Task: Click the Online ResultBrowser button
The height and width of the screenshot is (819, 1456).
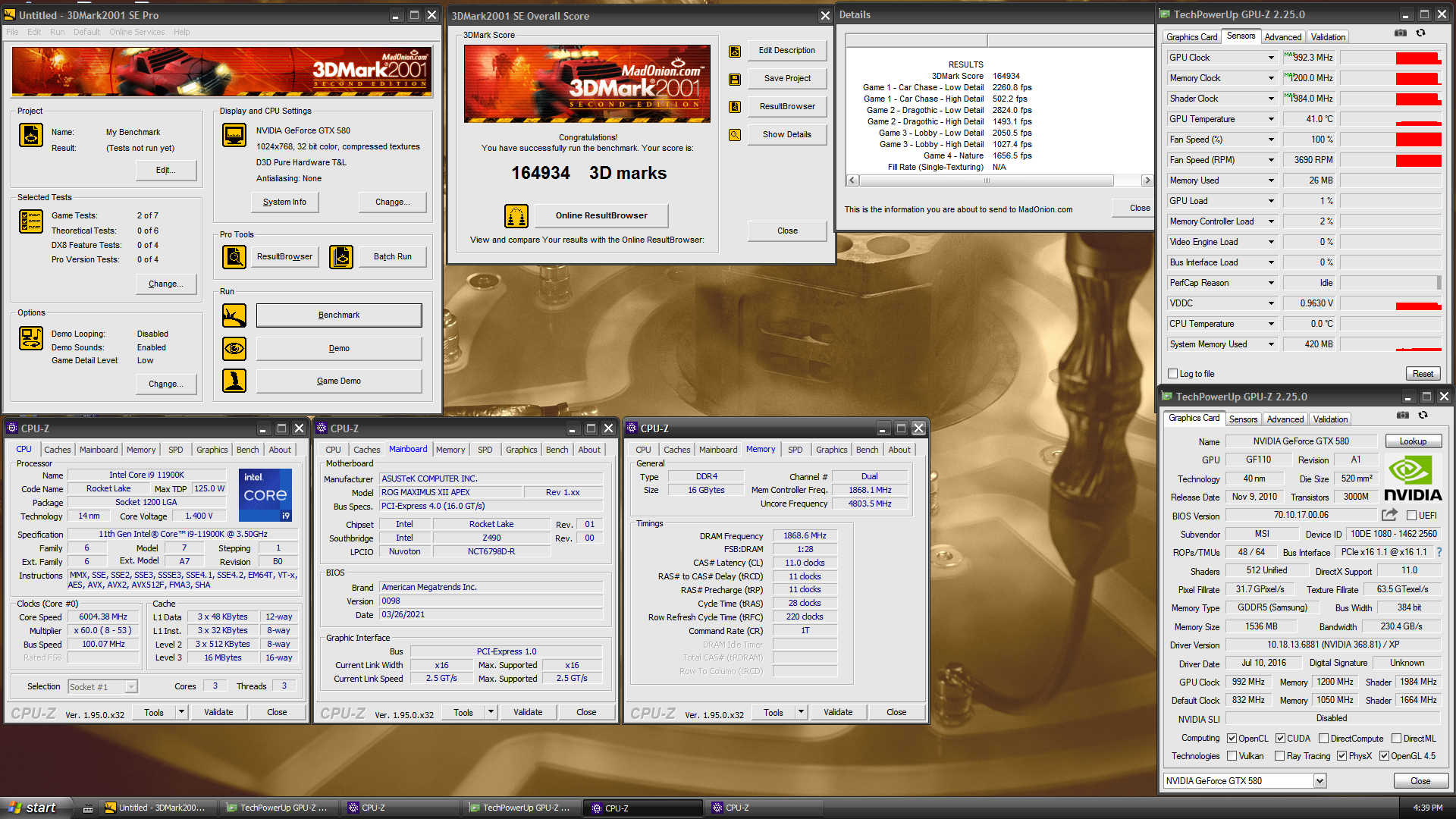Action: point(601,216)
